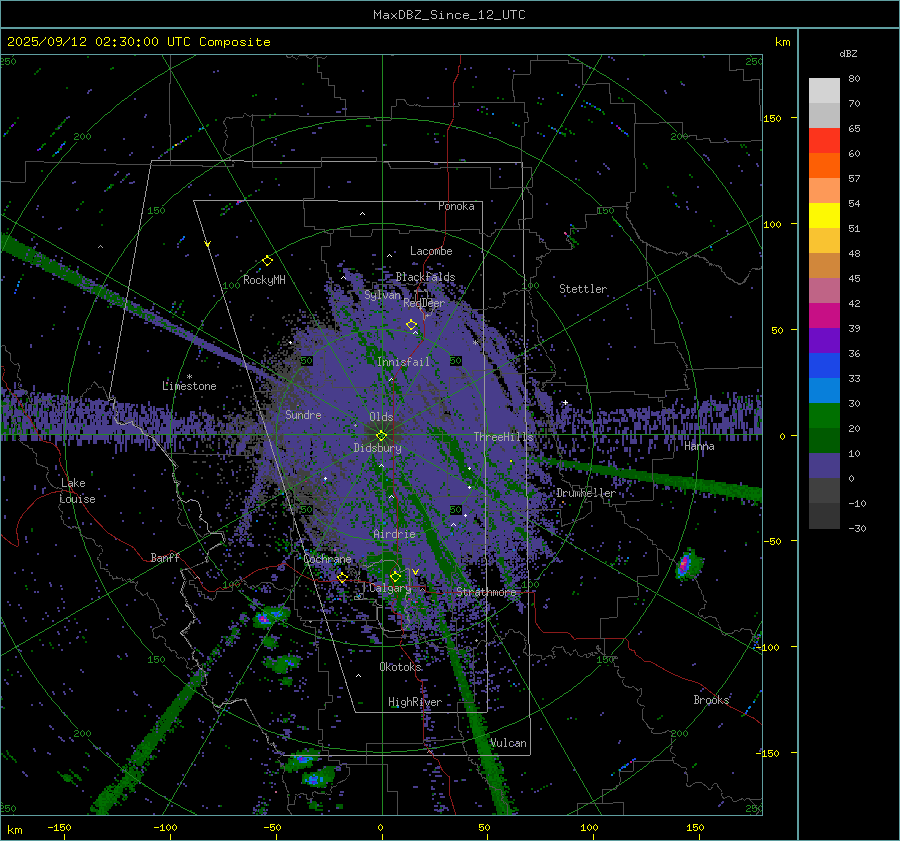
Task: Click the Lake Louise label
Action: 77,491
